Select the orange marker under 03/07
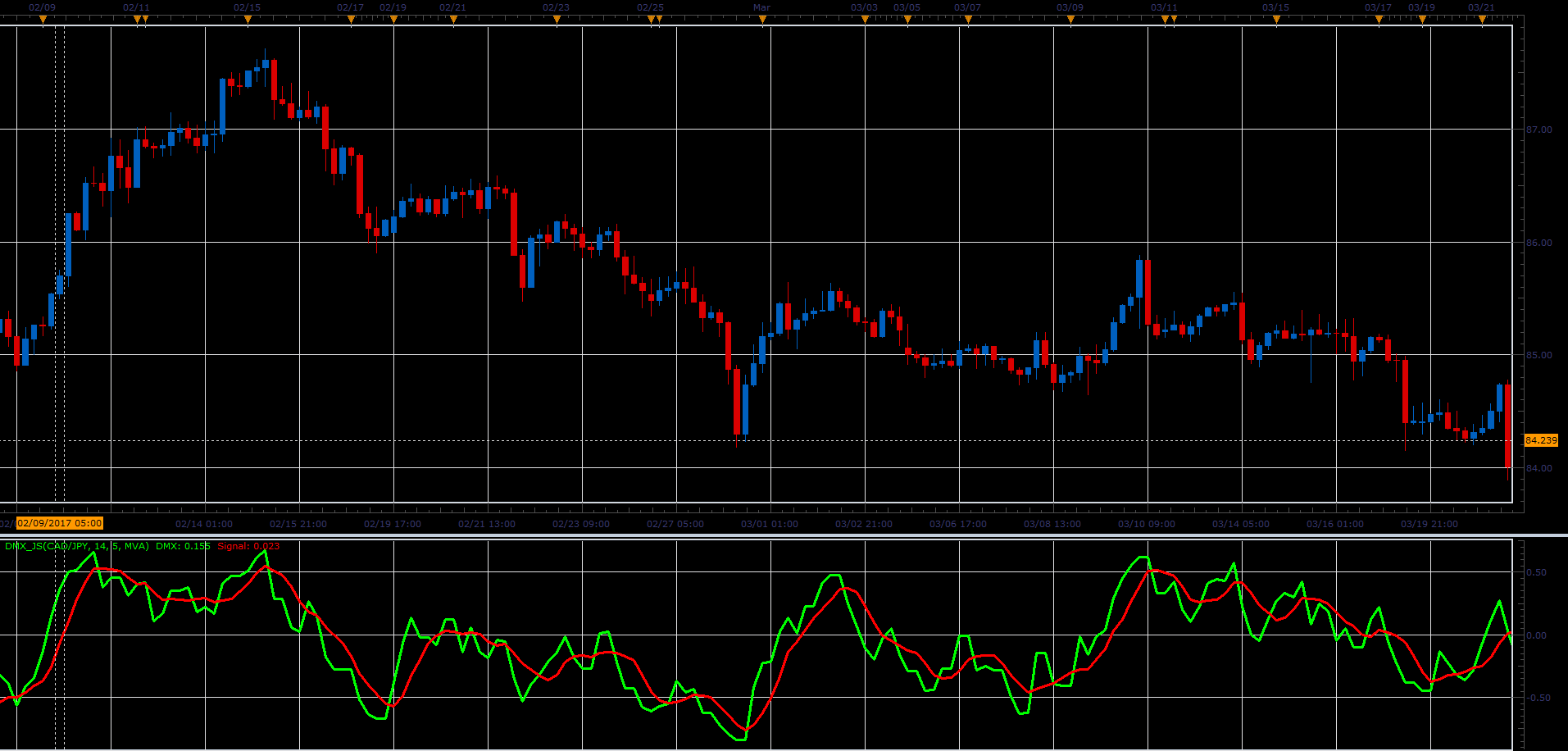The image size is (1568, 751). pyautogui.click(x=968, y=20)
